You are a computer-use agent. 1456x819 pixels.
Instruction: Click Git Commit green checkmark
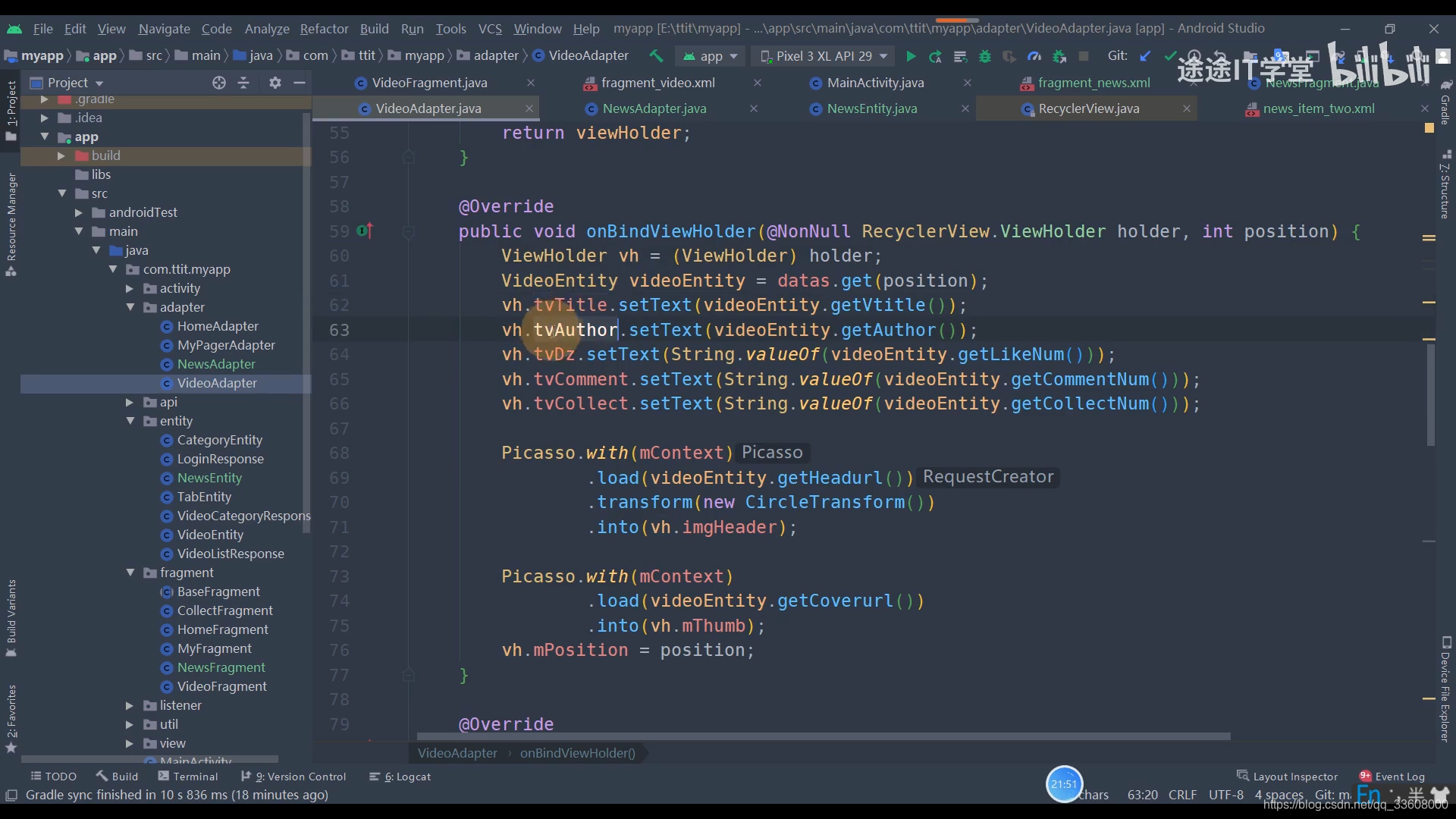(1170, 56)
